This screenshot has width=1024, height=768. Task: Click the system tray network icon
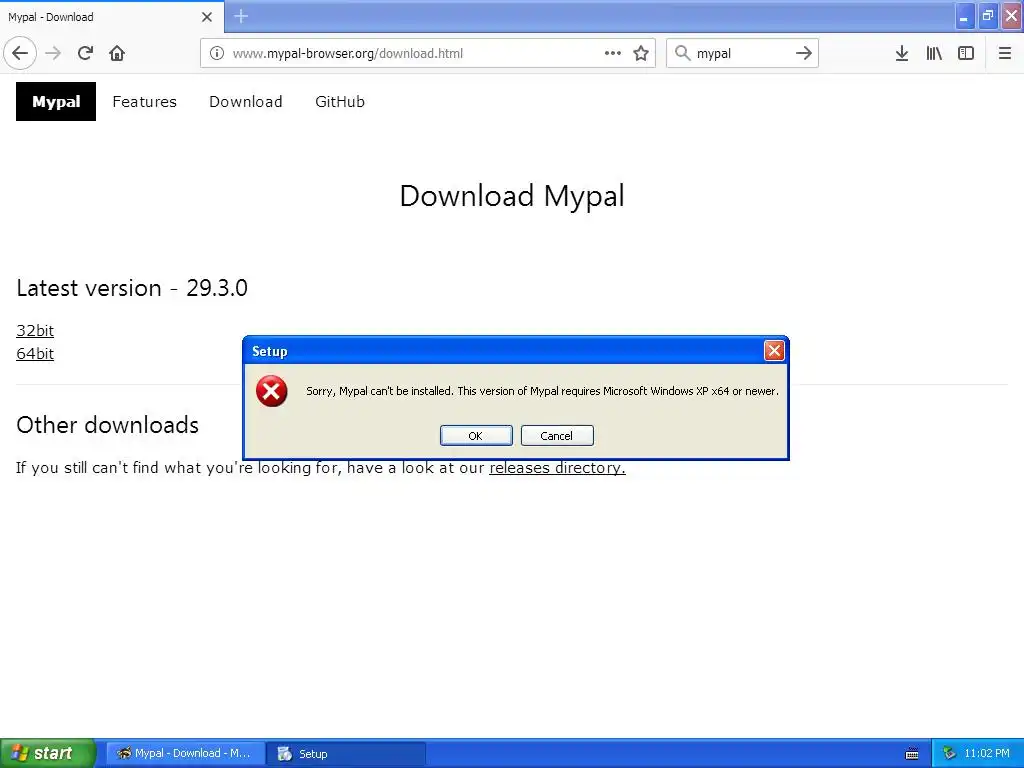950,754
